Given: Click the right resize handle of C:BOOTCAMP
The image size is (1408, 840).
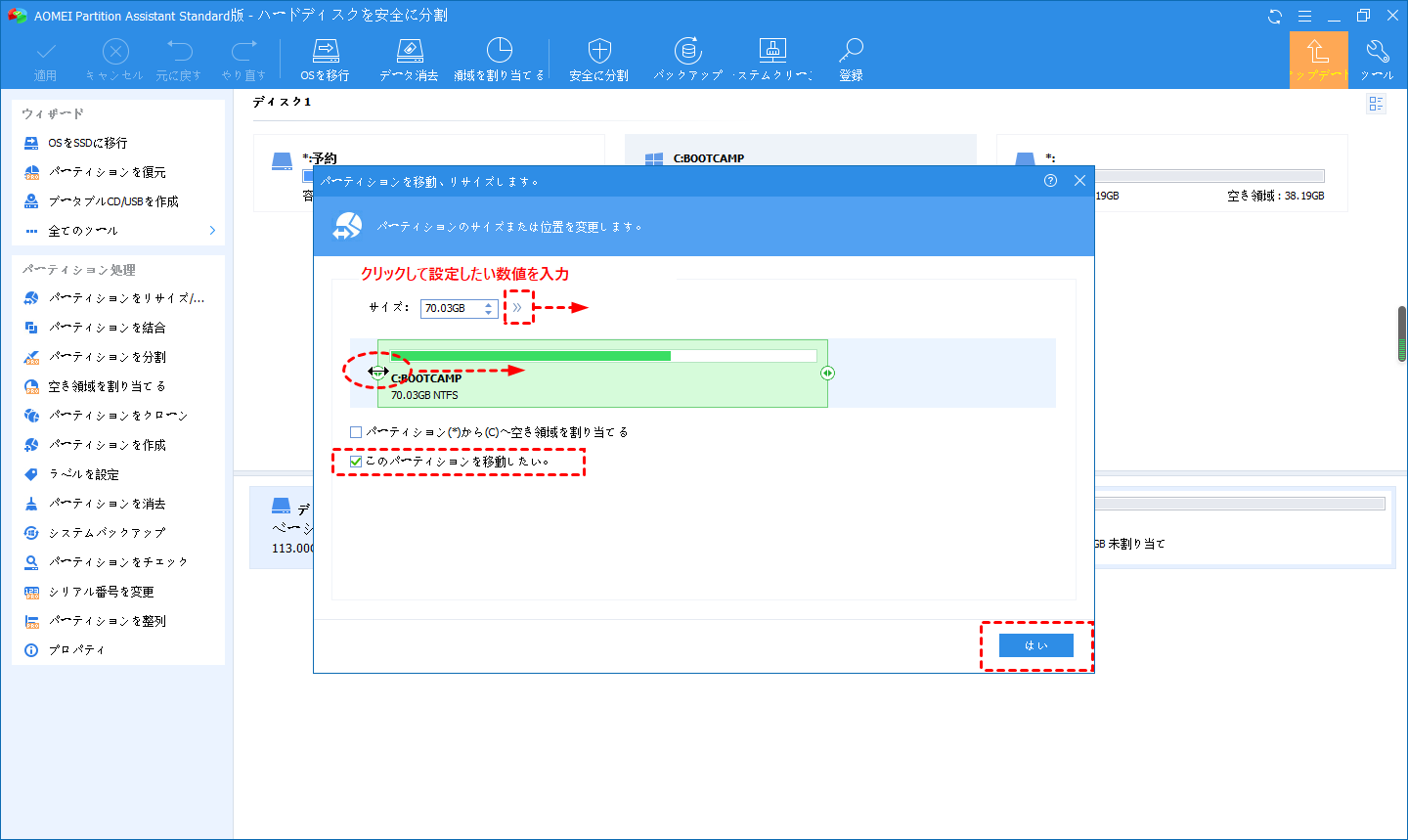Looking at the screenshot, I should 827,373.
